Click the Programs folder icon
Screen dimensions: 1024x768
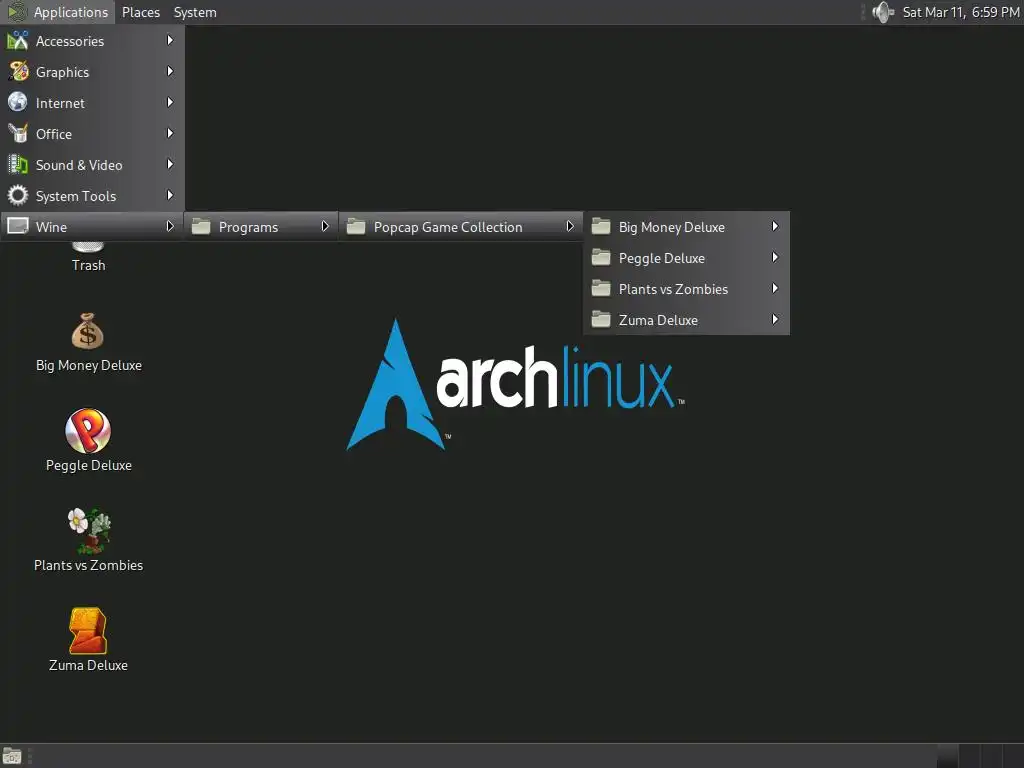point(201,227)
